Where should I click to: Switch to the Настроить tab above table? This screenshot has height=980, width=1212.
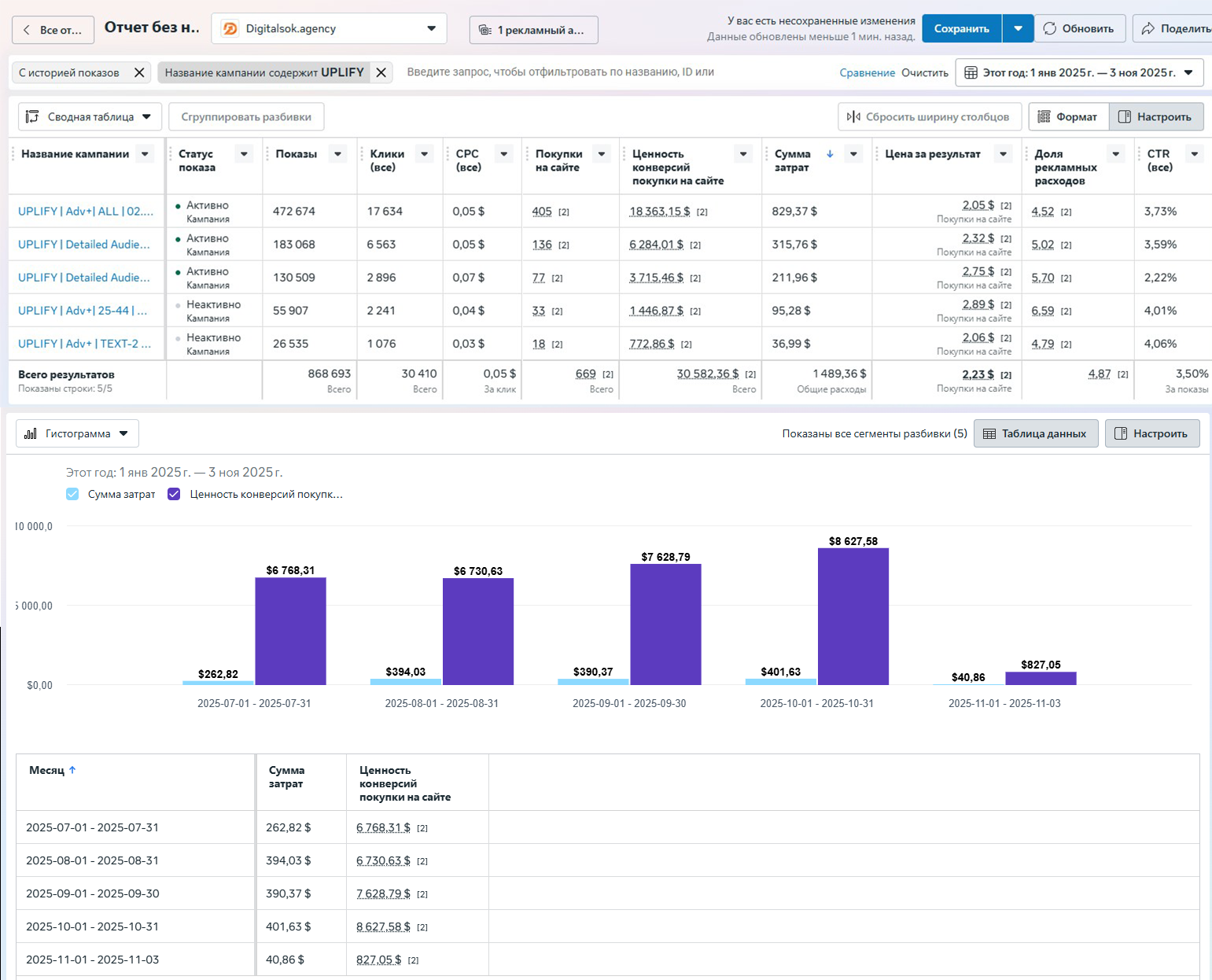[1155, 116]
